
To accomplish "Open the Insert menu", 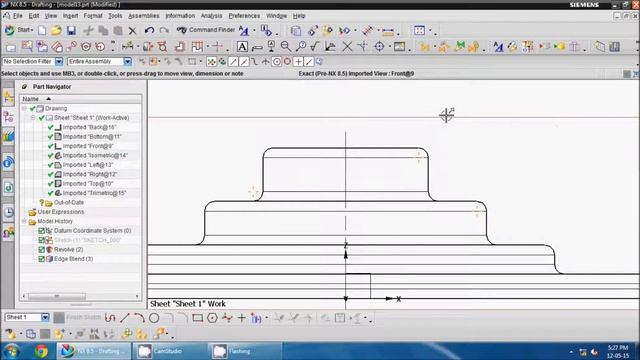I will (70, 16).
